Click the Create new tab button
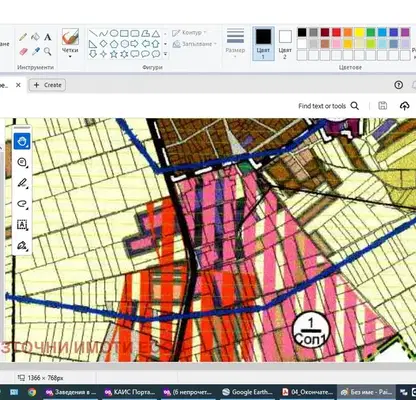This screenshot has height=400, width=416. [x=47, y=85]
